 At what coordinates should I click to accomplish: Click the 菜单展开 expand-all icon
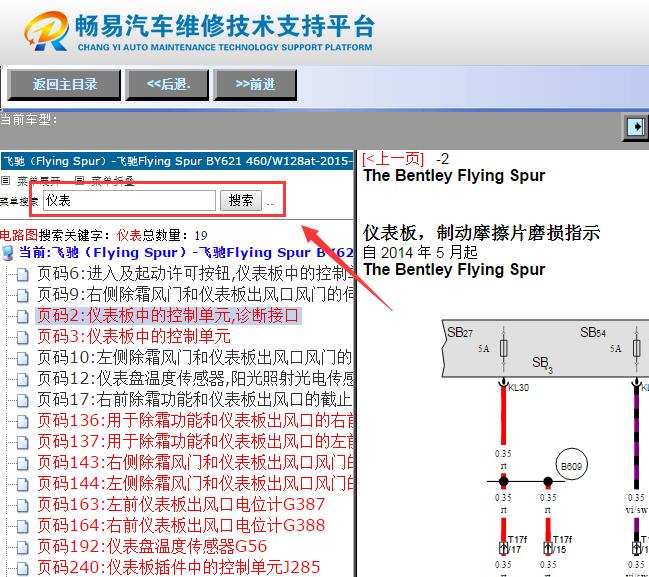[x=5, y=180]
